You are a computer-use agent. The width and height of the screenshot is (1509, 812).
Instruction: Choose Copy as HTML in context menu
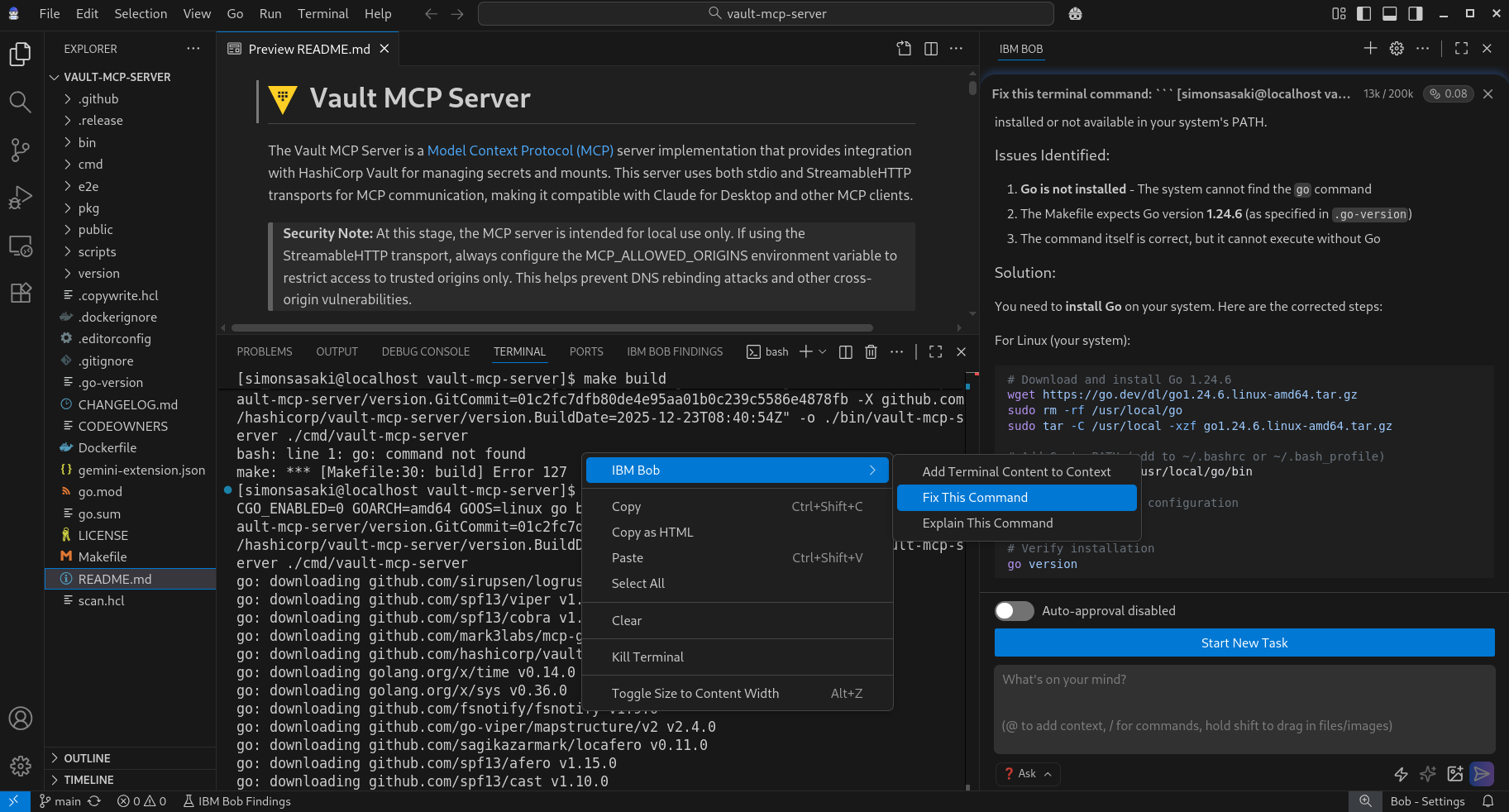pos(738,533)
